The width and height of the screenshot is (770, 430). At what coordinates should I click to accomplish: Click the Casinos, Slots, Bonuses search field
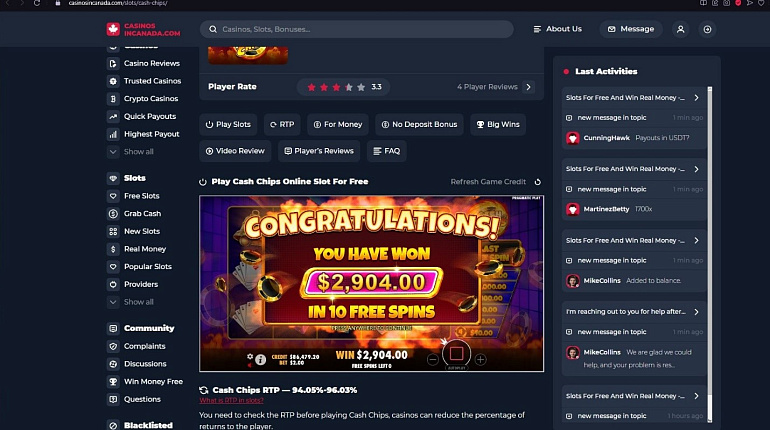point(357,29)
